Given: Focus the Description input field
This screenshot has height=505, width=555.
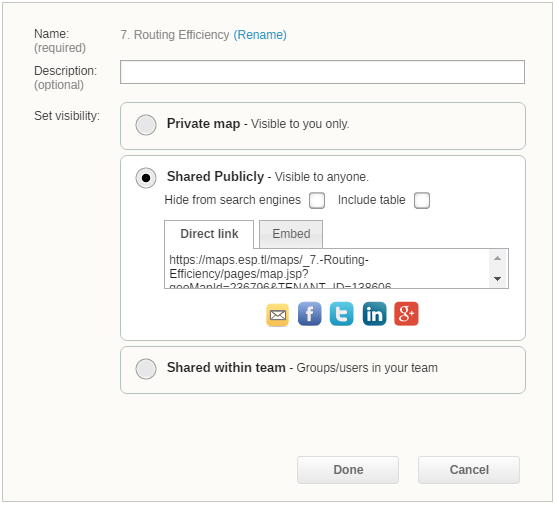Looking at the screenshot, I should click(322, 72).
